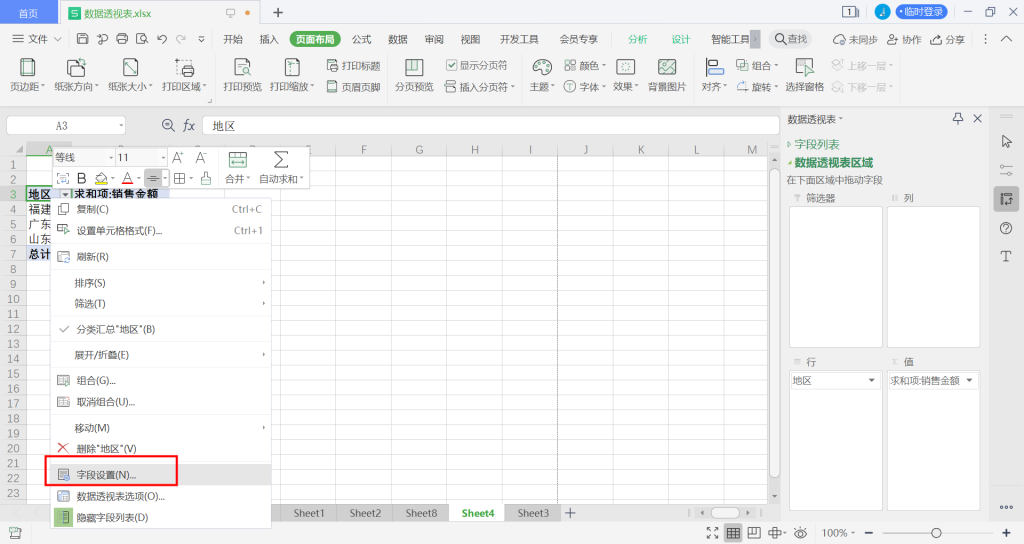Open the 页边距 page margins tool

[x=27, y=74]
